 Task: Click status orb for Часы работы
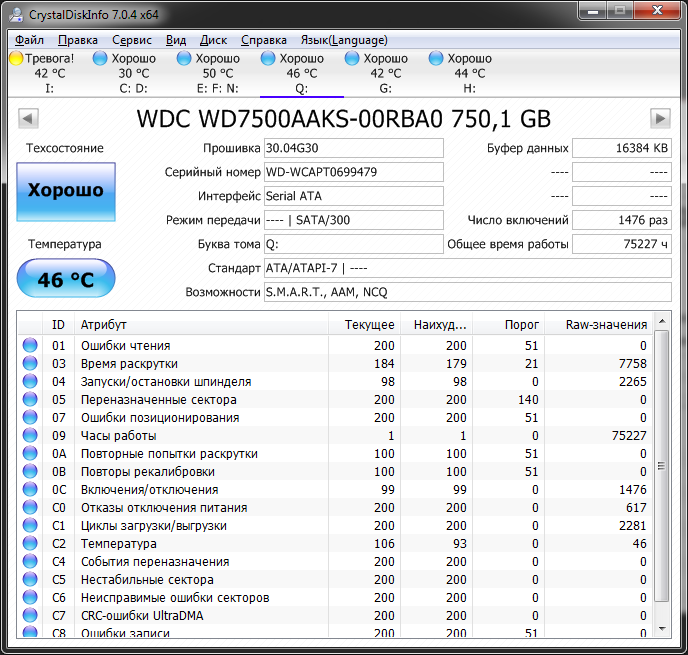[30, 435]
